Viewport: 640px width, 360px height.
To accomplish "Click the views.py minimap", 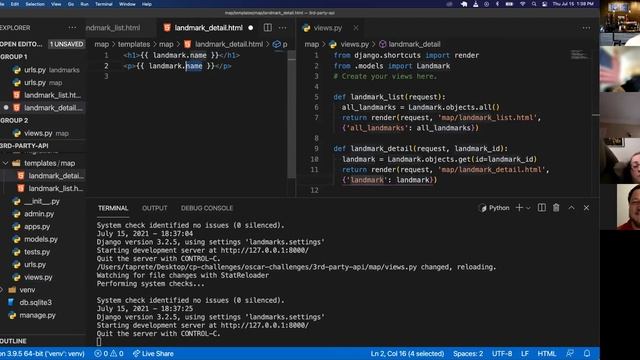I will pyautogui.click(x=580, y=55).
